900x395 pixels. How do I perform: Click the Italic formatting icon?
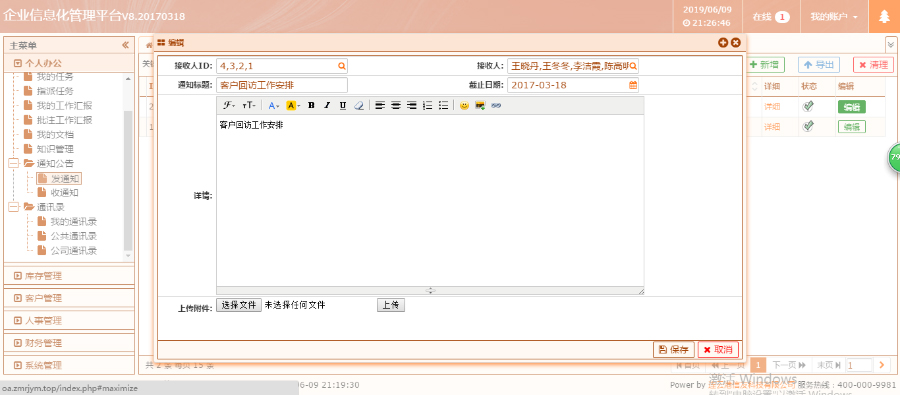pyautogui.click(x=327, y=106)
